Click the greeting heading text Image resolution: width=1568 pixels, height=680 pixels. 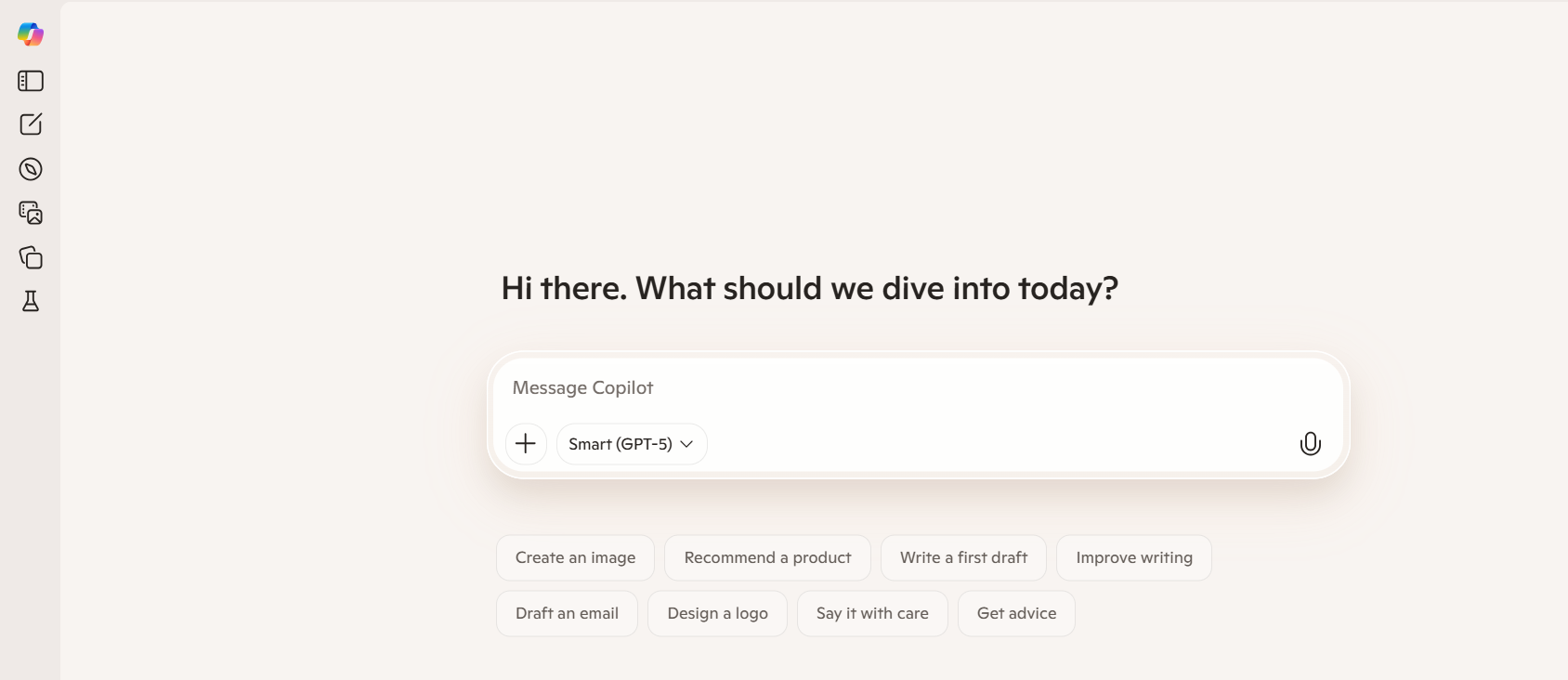(809, 289)
